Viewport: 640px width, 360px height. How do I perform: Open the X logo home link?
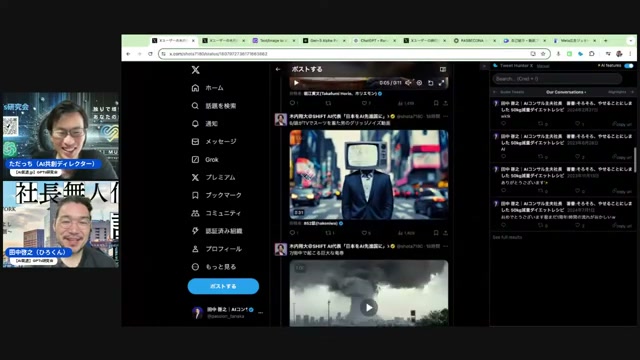coord(196,70)
